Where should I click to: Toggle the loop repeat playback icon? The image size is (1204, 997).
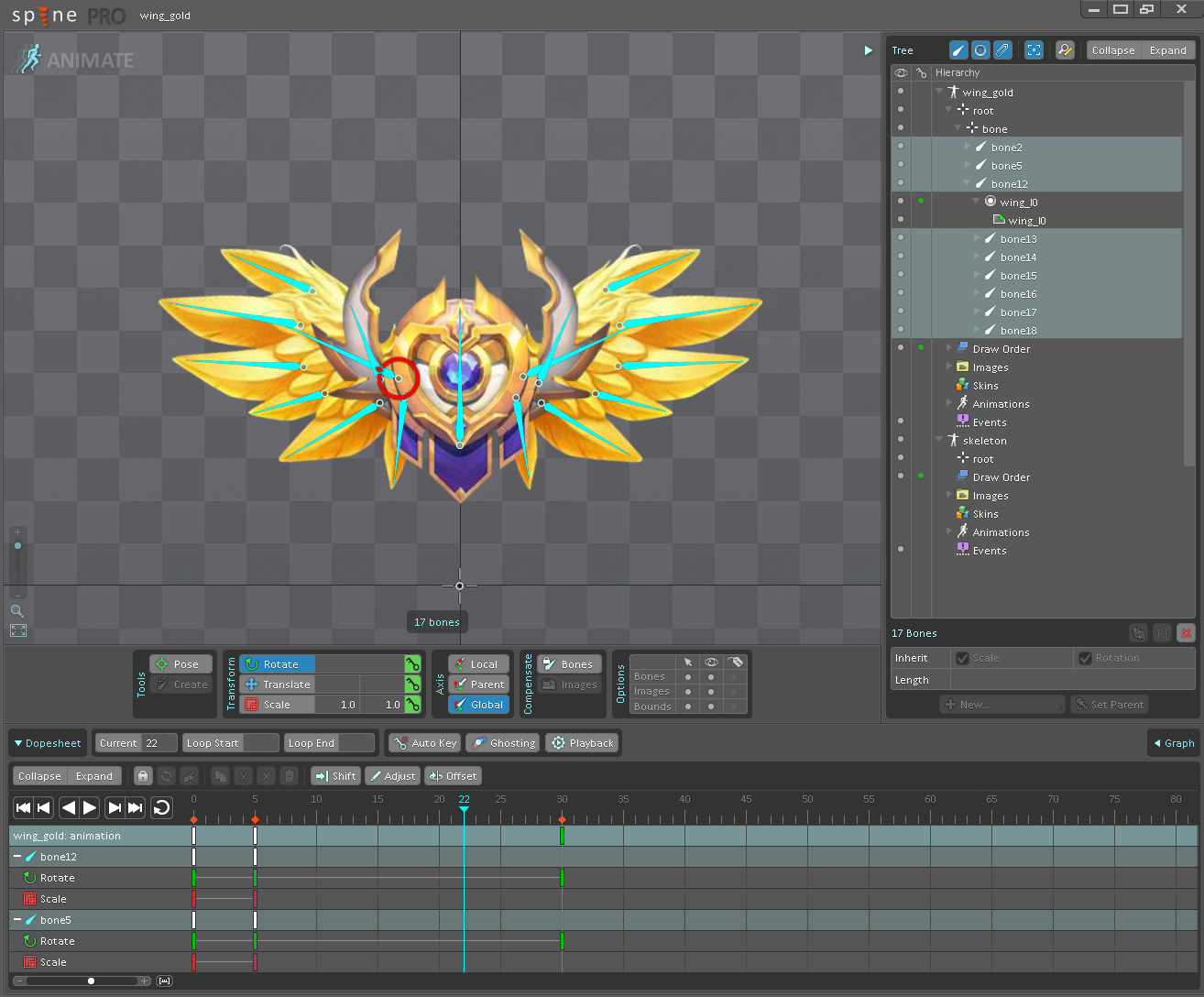tap(162, 807)
